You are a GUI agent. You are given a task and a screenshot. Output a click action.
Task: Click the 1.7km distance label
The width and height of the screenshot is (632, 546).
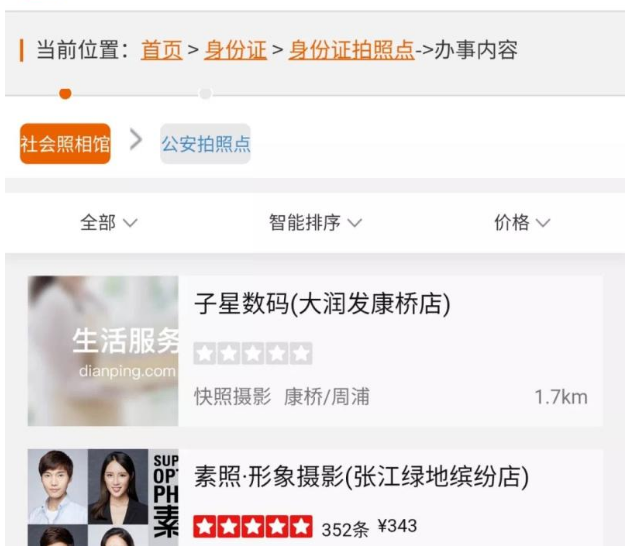click(561, 397)
